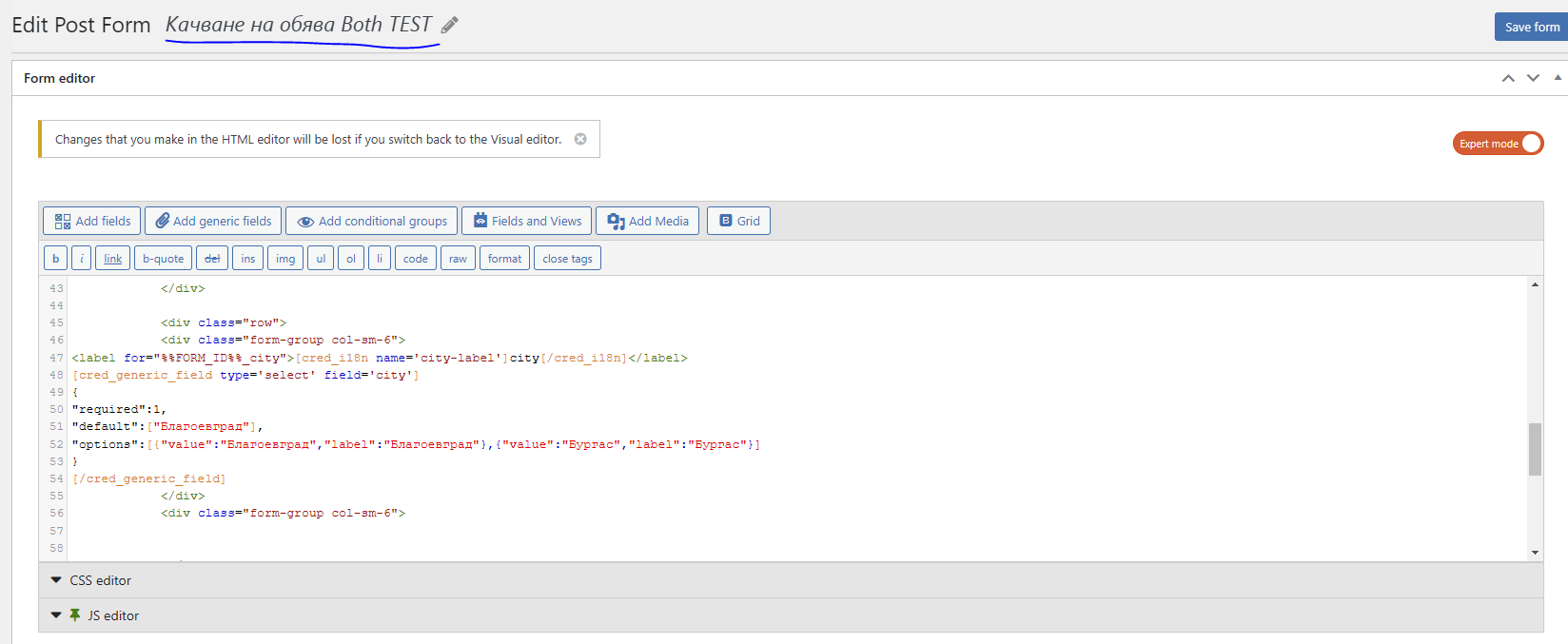Insert li list item tag
This screenshot has height=644, width=1568.
380,258
